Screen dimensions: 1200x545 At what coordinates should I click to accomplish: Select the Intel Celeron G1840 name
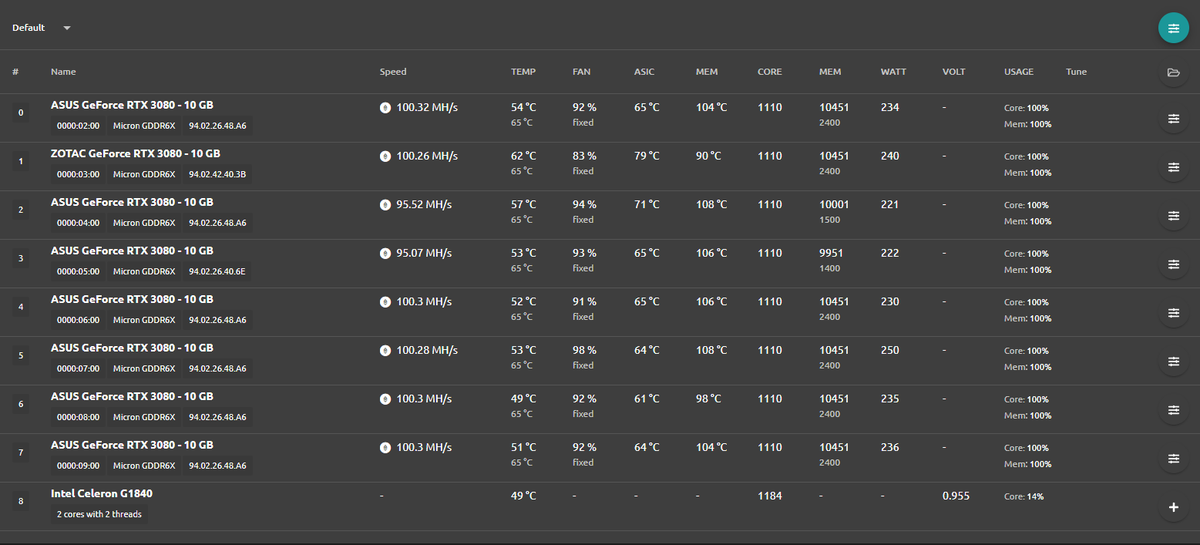coord(102,493)
